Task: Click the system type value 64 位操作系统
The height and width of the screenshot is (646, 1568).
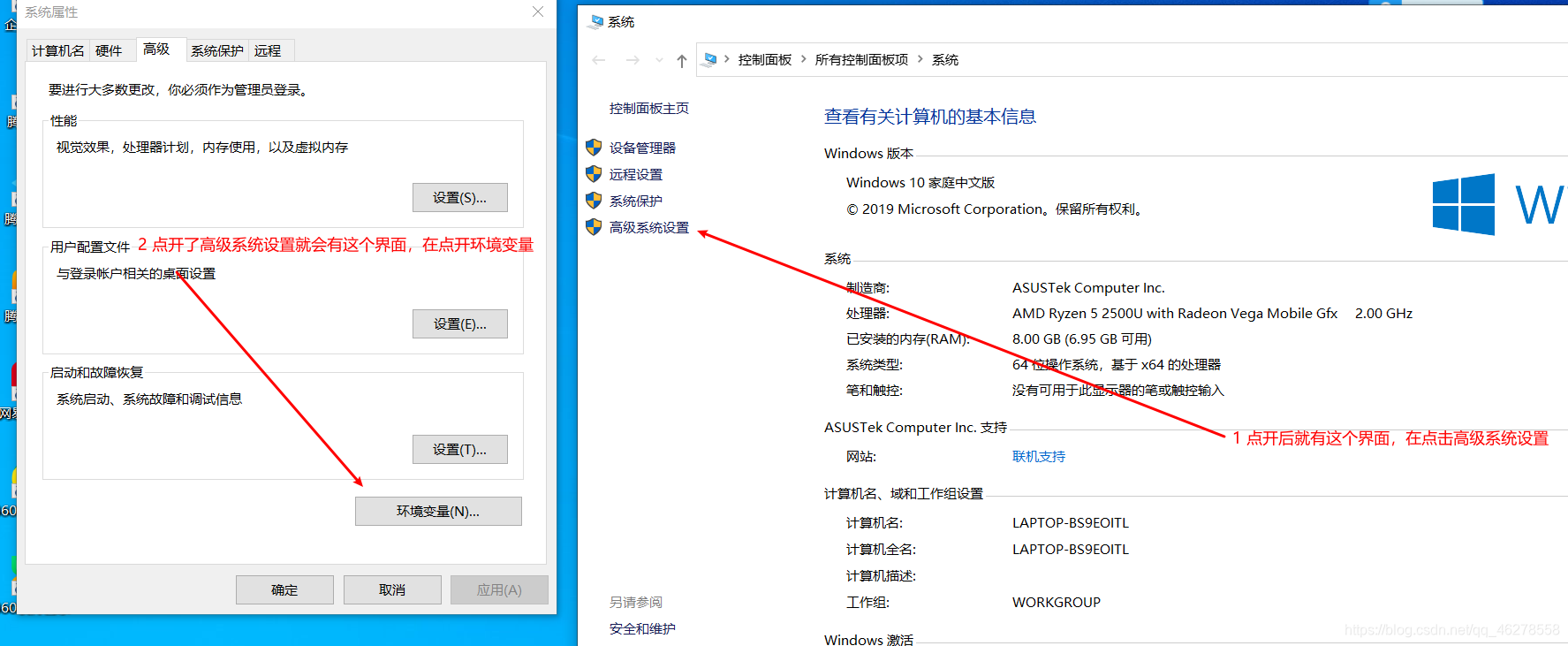Action: (1117, 365)
